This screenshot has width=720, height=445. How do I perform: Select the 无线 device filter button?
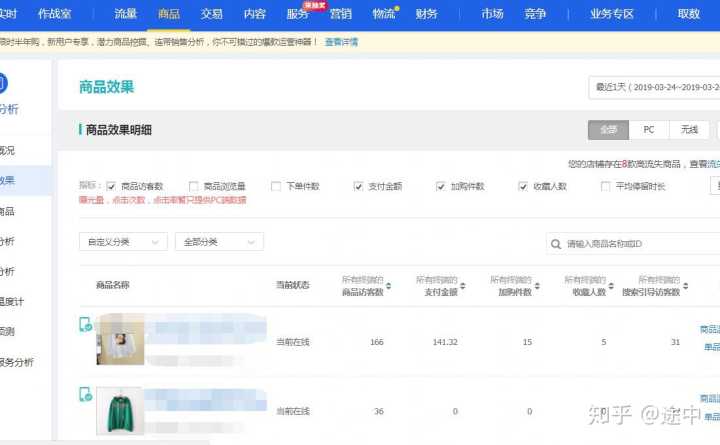[x=689, y=130]
